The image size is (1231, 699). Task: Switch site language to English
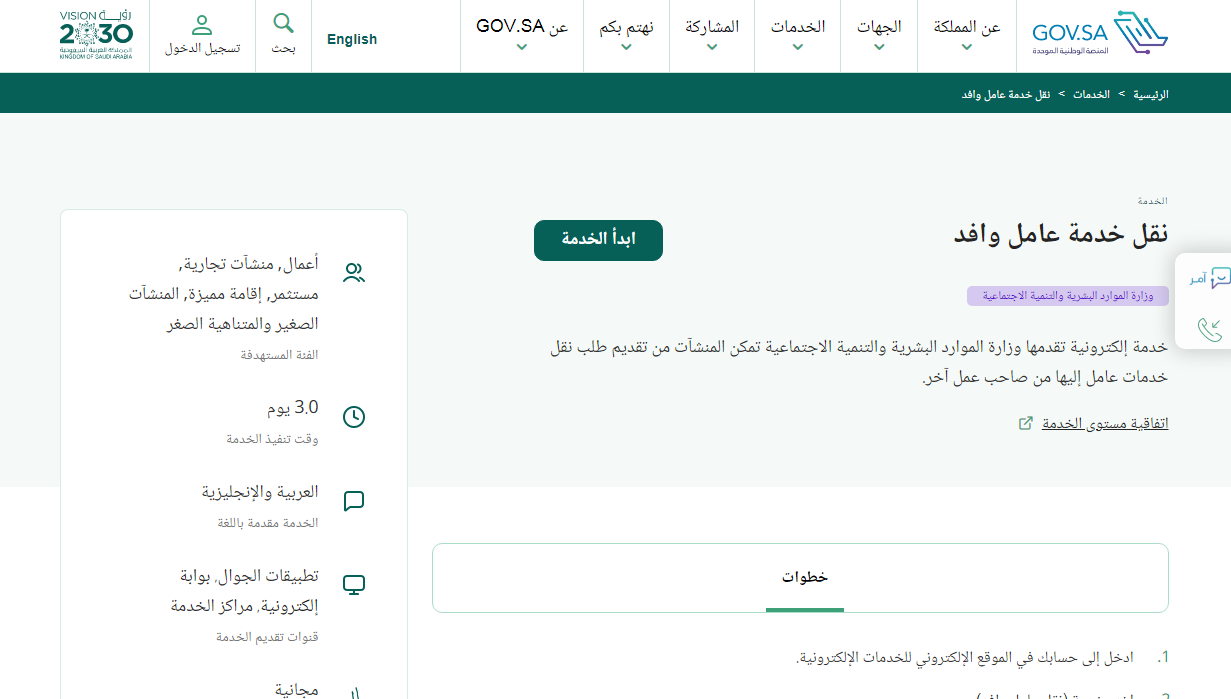pos(352,39)
